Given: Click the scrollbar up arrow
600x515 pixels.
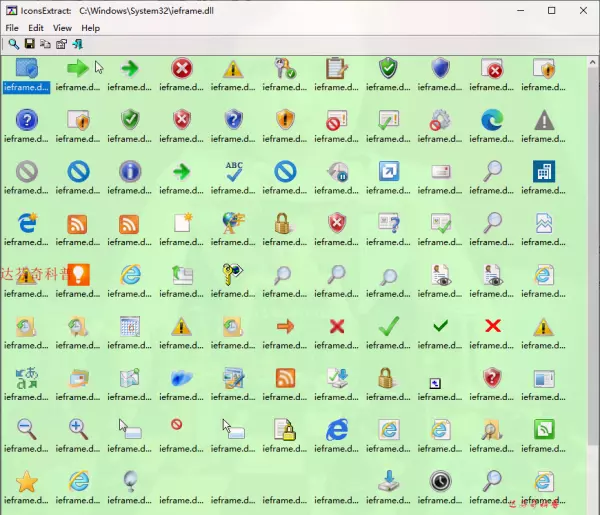Looking at the screenshot, I should point(592,62).
